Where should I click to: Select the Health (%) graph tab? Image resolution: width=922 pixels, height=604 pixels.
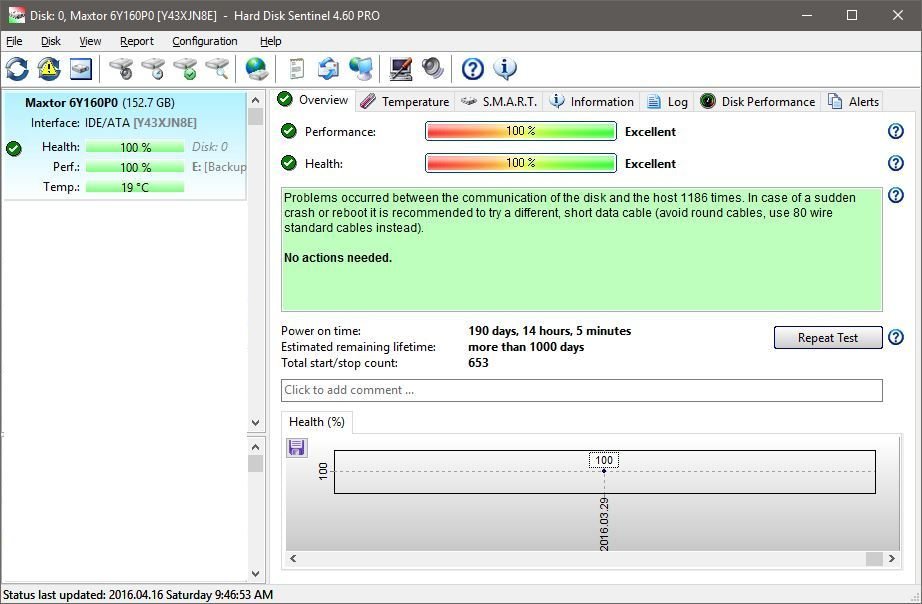point(317,422)
